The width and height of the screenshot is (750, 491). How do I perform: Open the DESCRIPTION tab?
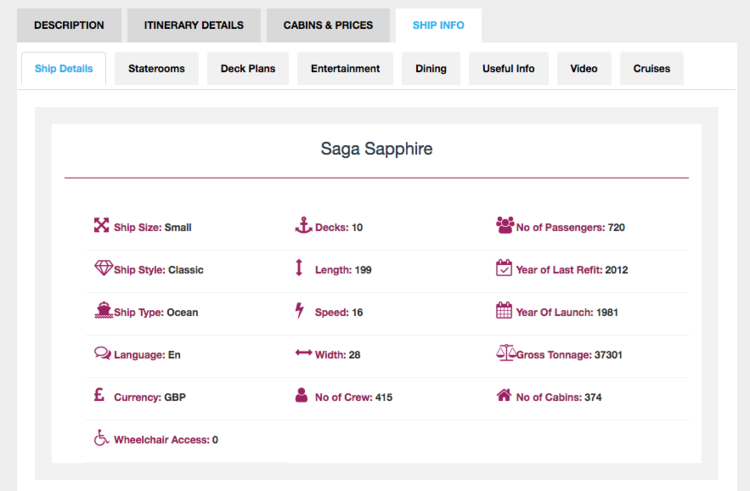(x=69, y=25)
